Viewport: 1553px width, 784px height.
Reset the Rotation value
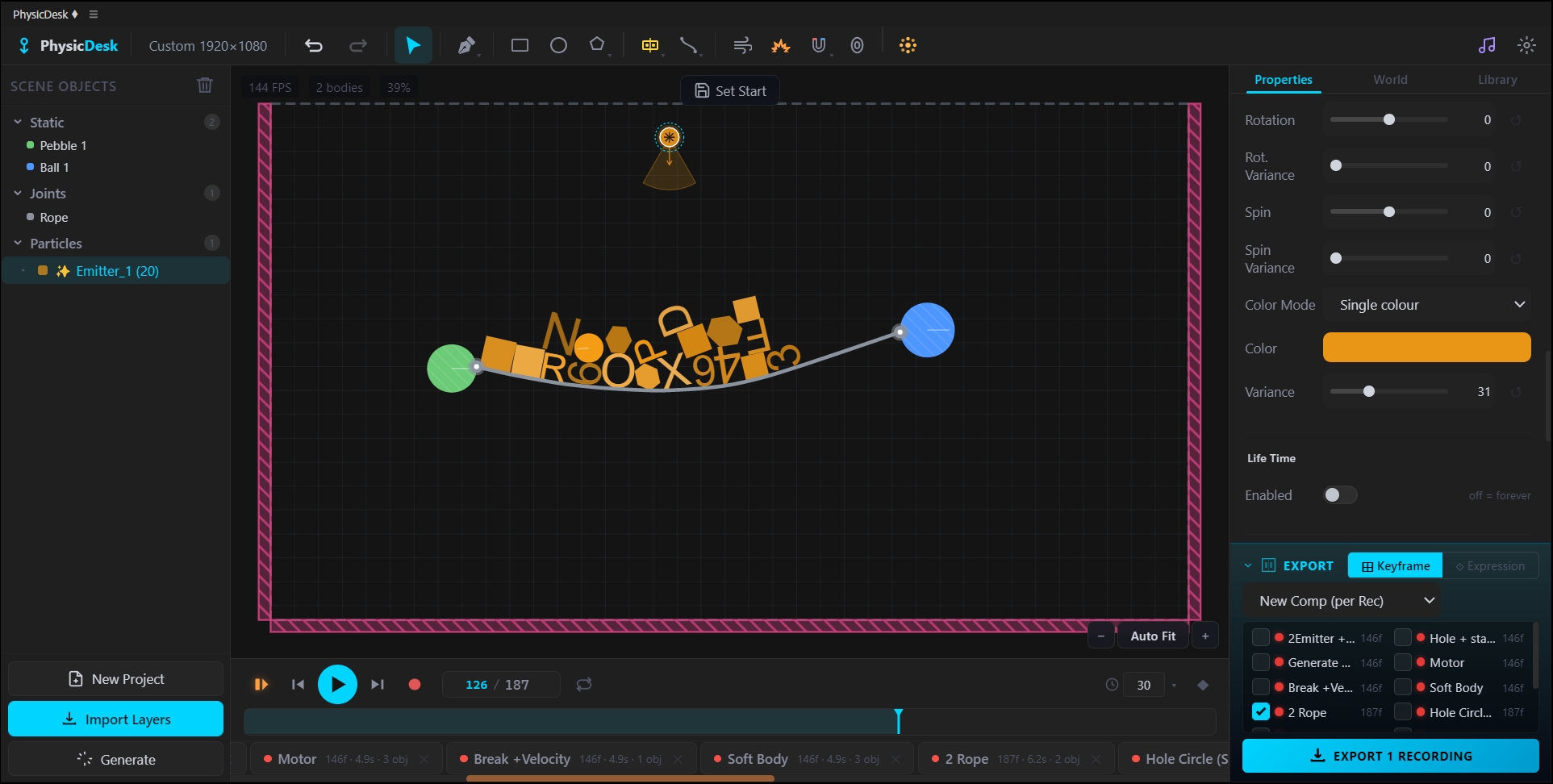tap(1516, 120)
